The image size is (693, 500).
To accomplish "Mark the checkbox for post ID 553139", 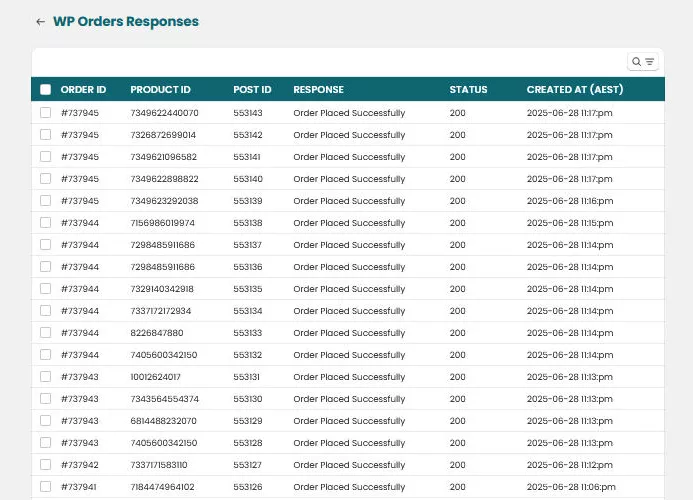I will click(x=46, y=201).
